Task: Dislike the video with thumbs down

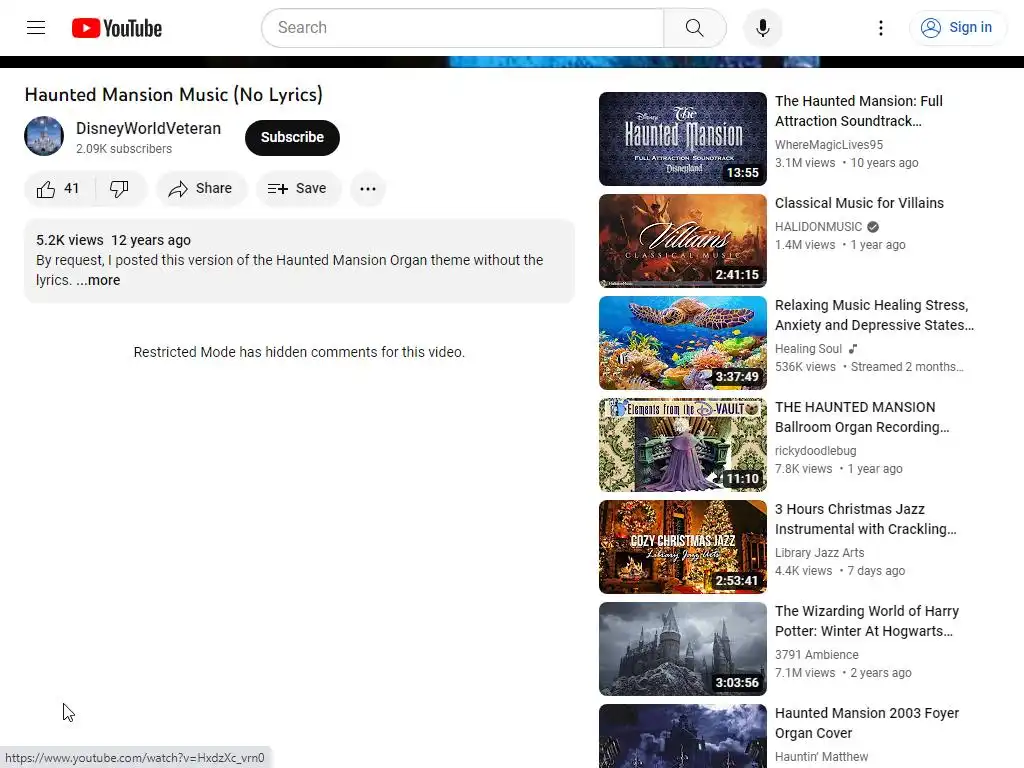Action: pos(120,189)
